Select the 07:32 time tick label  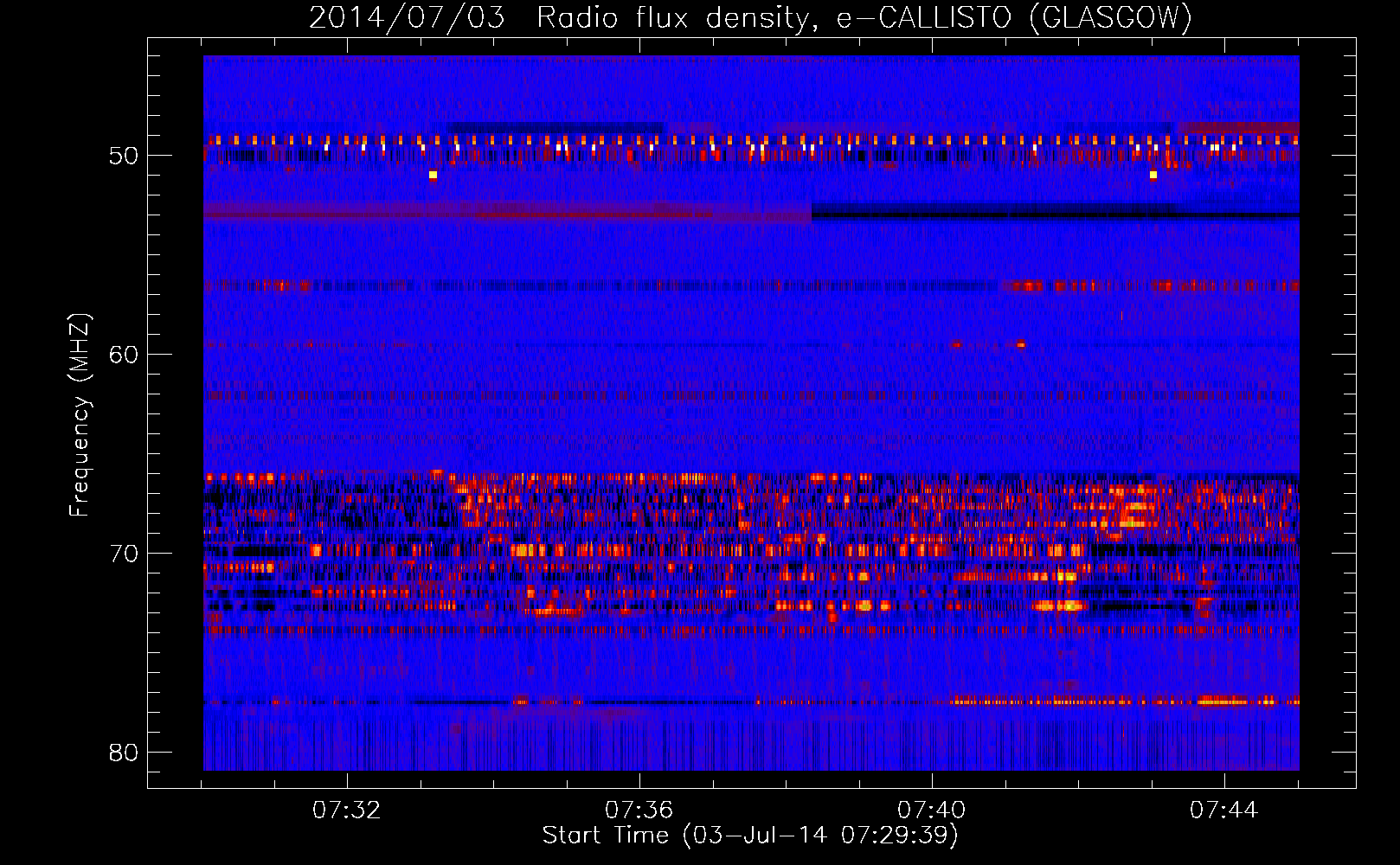click(347, 811)
